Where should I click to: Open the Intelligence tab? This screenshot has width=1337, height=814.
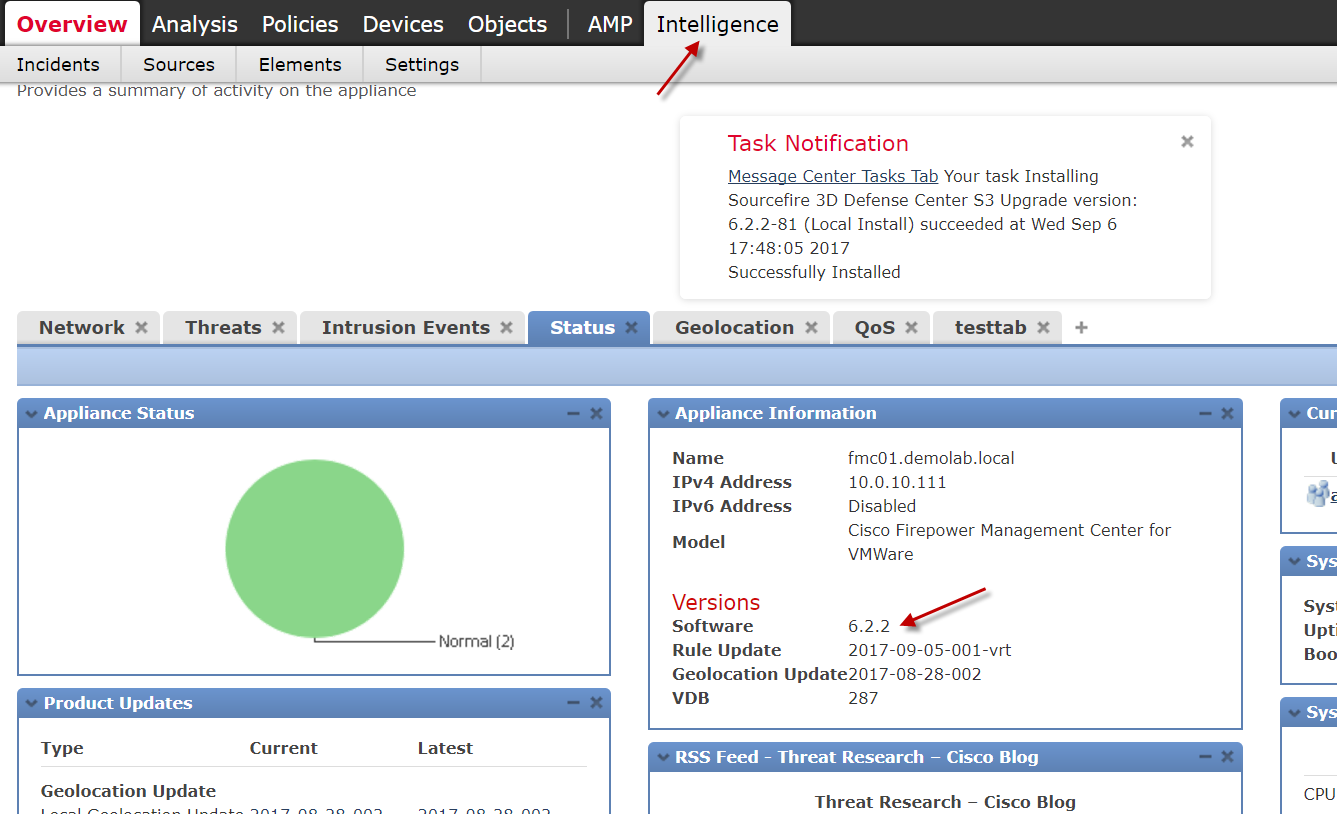[717, 24]
